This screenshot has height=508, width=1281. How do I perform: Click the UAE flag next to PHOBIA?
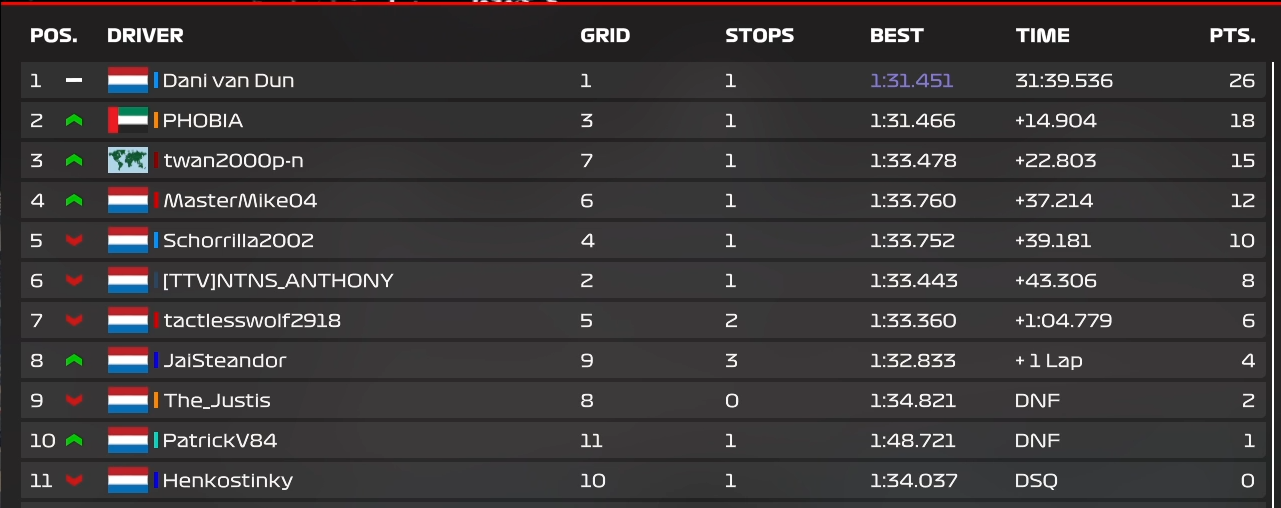coord(128,120)
